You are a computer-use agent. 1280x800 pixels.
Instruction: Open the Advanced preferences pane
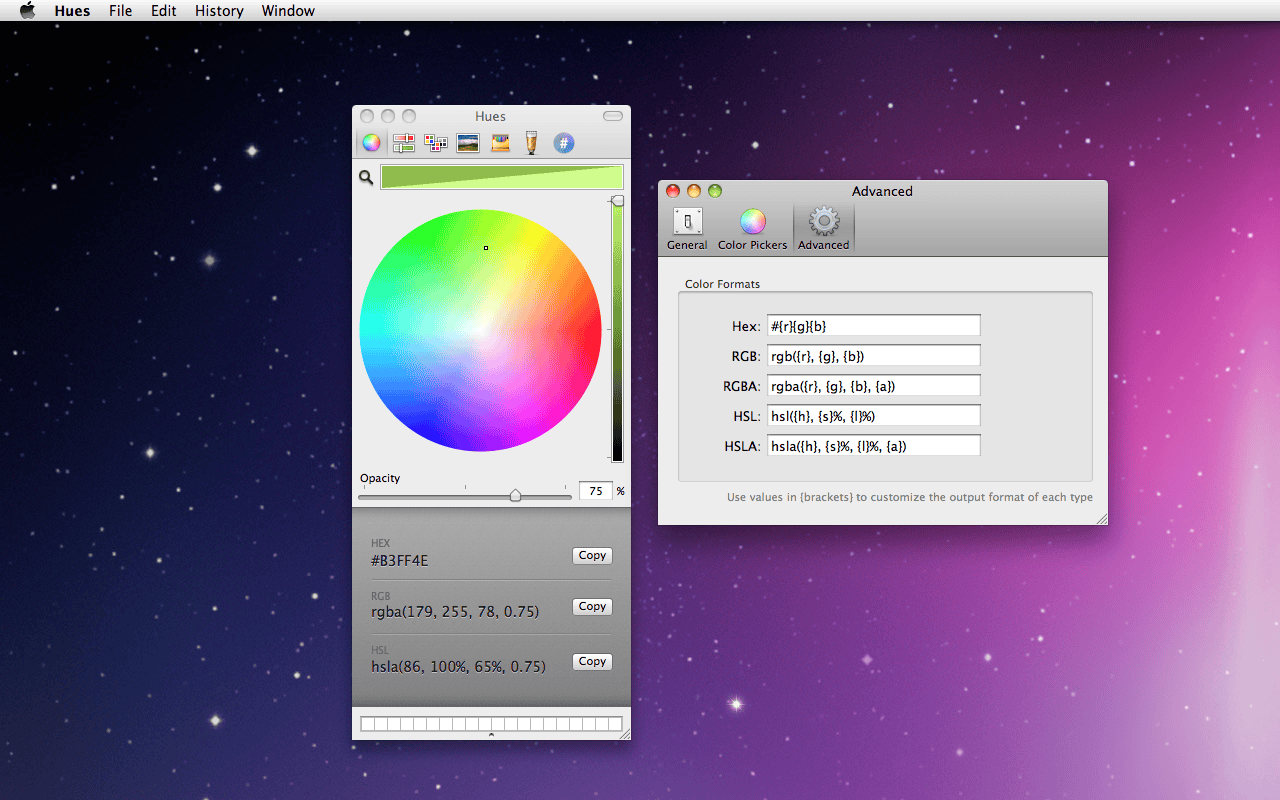823,227
